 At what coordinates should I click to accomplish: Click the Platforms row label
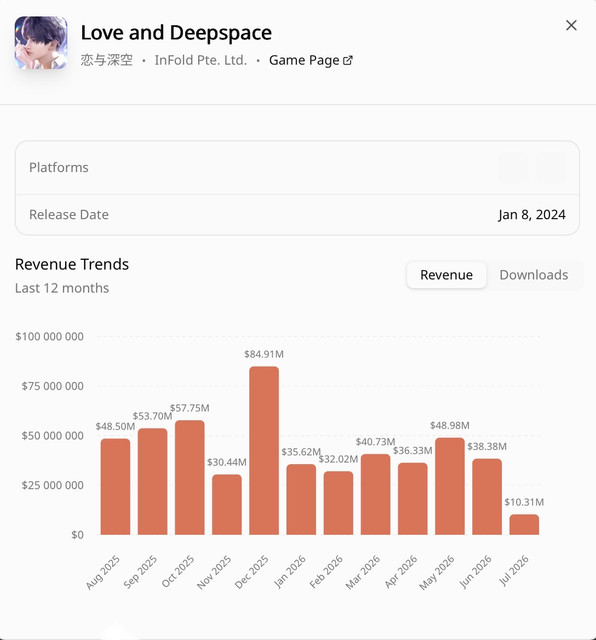coord(59,167)
